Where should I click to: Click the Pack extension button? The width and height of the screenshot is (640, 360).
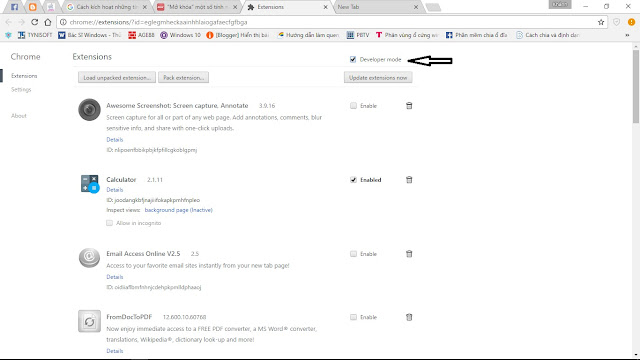(x=183, y=78)
